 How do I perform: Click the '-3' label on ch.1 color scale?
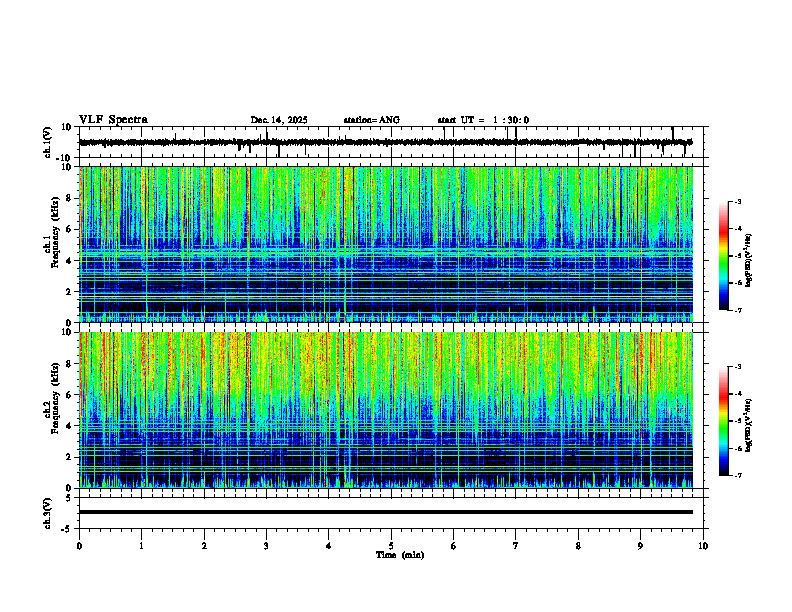point(738,202)
